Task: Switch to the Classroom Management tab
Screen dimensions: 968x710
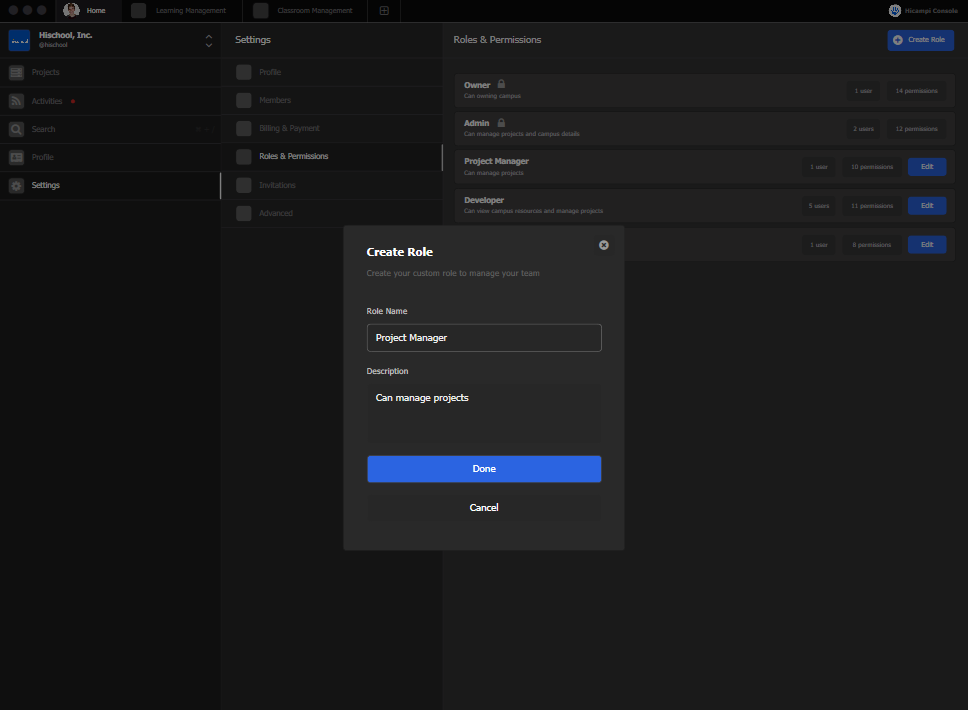Action: 303,11
